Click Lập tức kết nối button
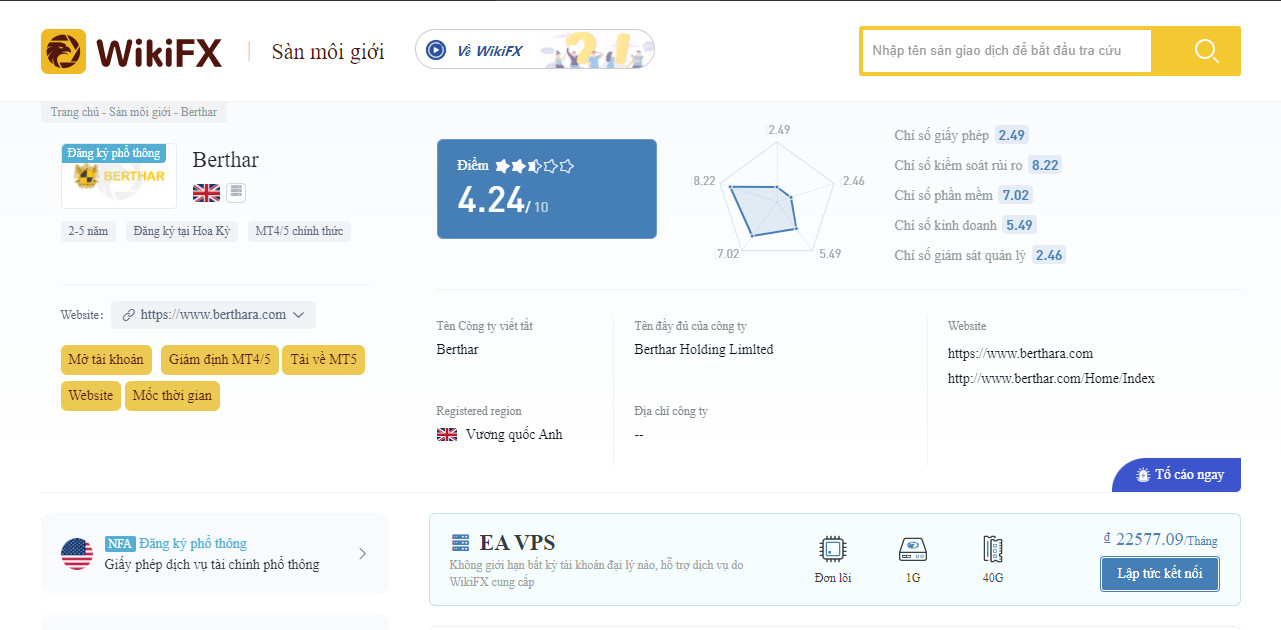This screenshot has height=630, width=1281. (x=1160, y=574)
